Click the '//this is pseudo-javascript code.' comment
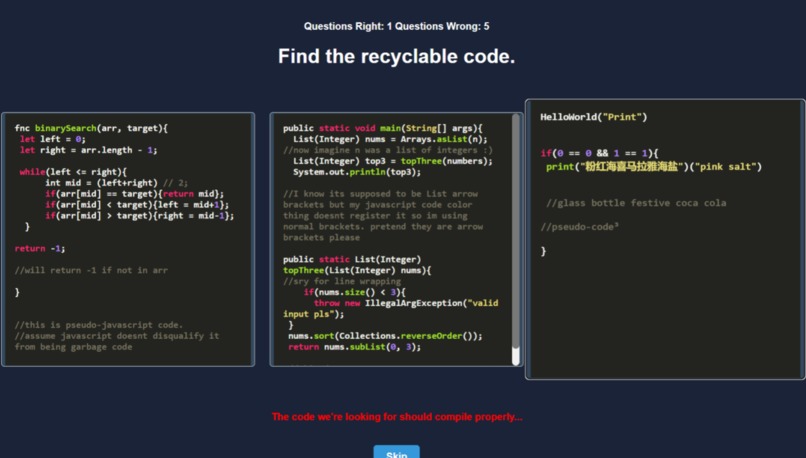Screen dimensions: 806x458 click(x=99, y=325)
